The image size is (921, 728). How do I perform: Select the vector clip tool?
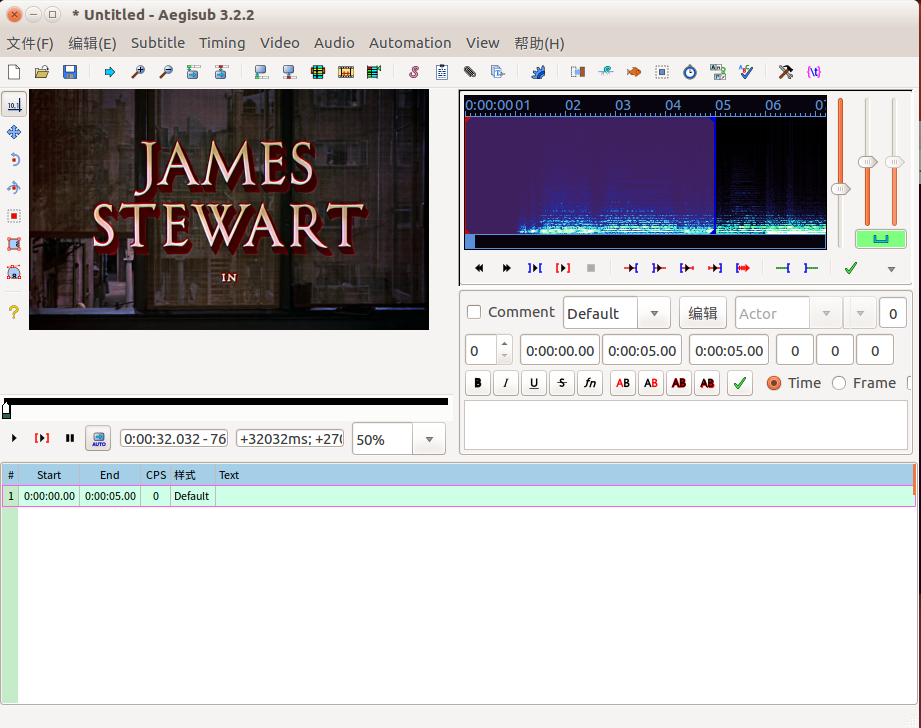point(14,272)
